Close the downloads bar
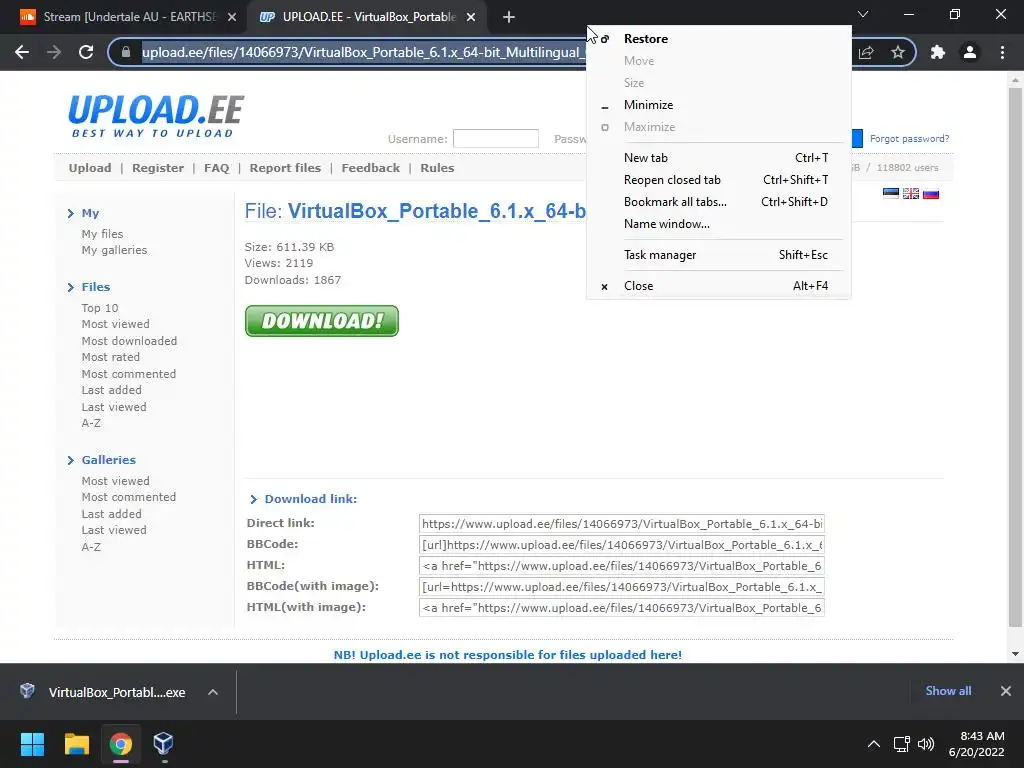1024x768 pixels. point(1006,691)
